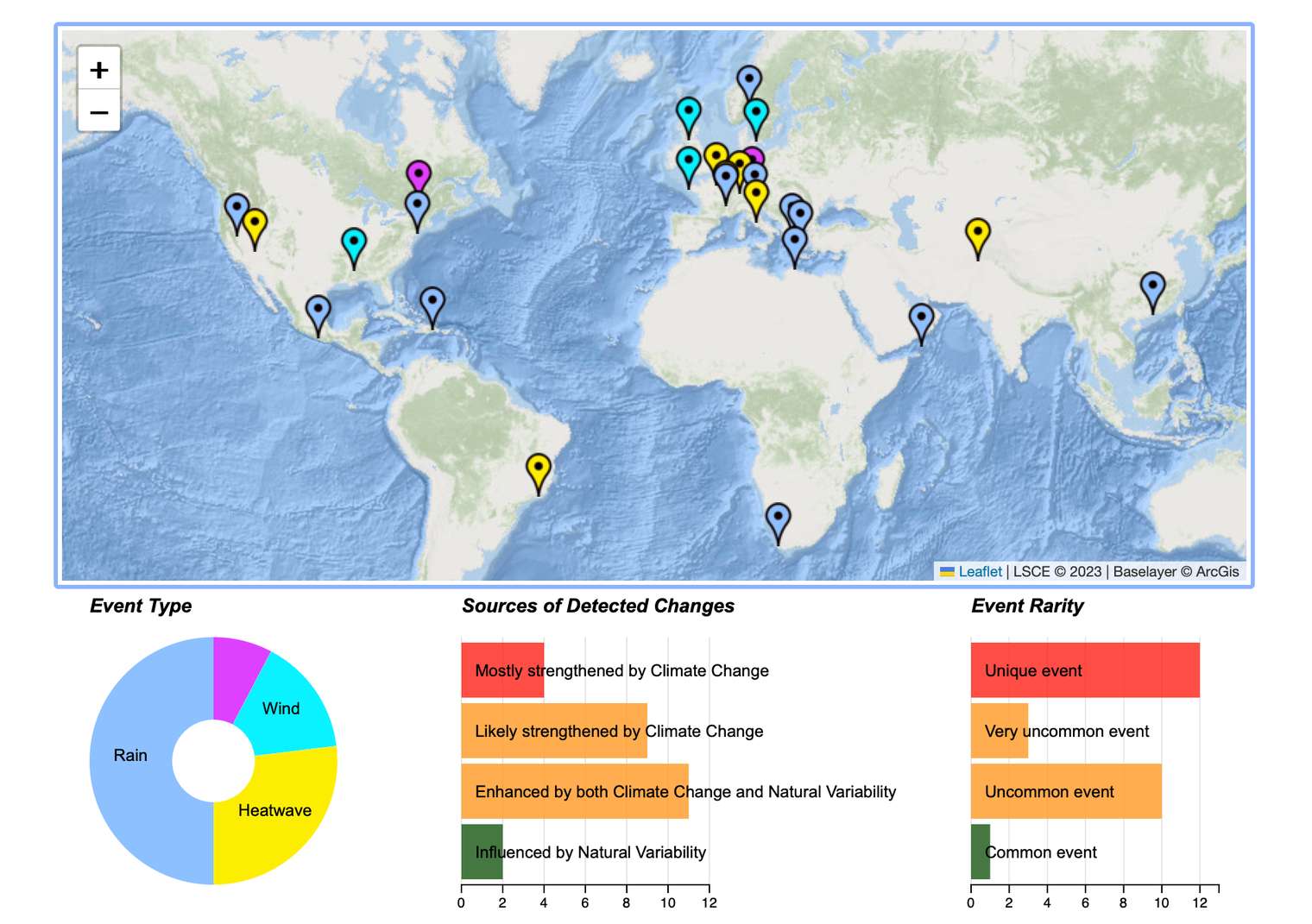Select the unlabeled magenta pie slice
Viewport: 1312px width, 924px height.
point(238,669)
